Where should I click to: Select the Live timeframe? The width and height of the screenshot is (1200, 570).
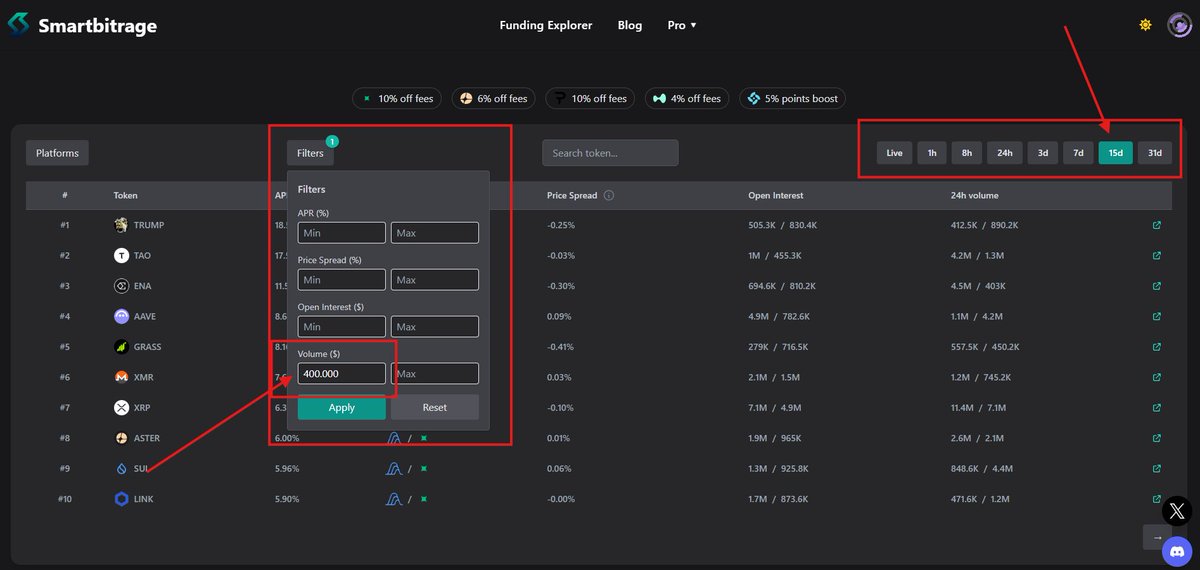pyautogui.click(x=894, y=153)
